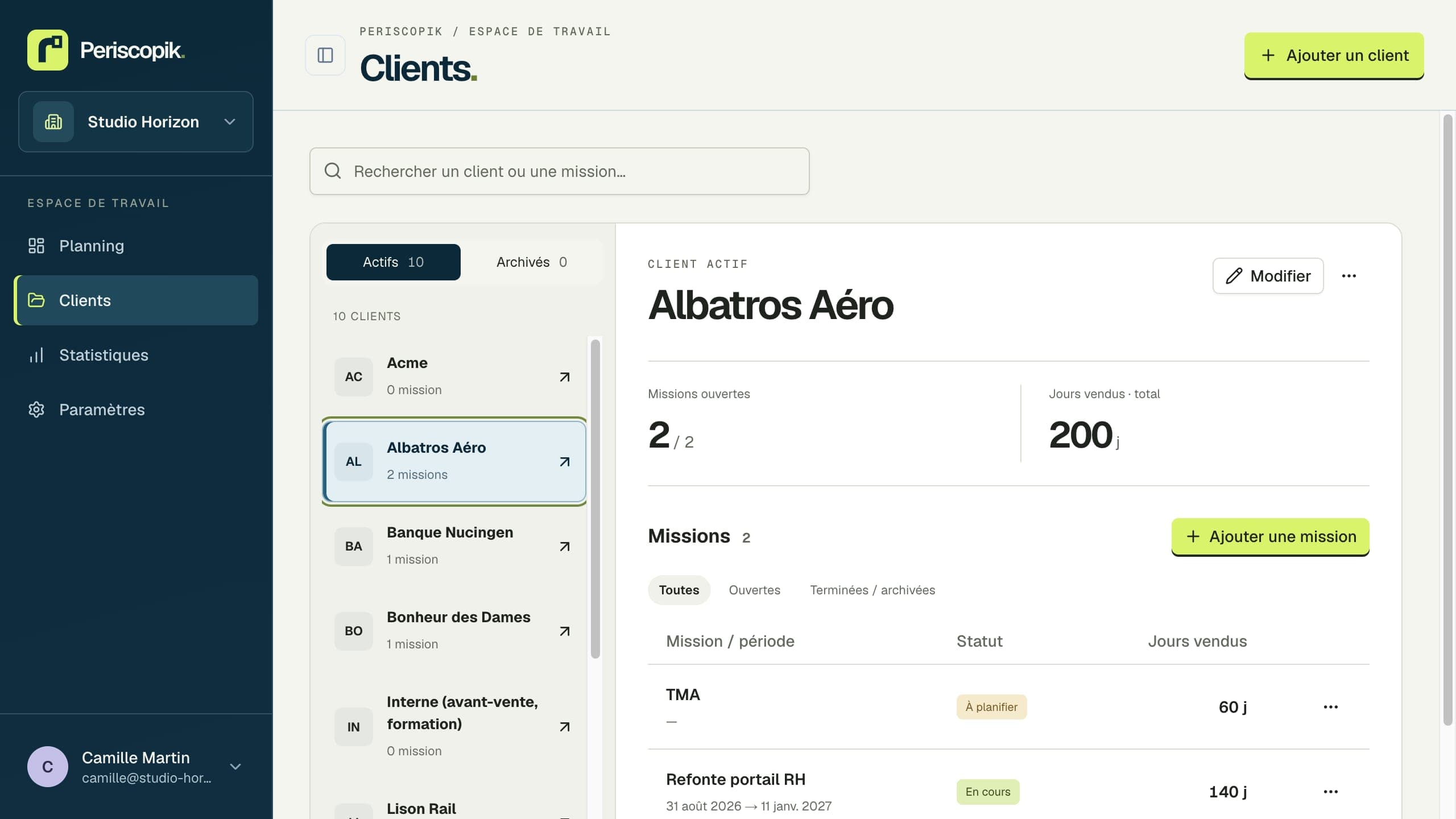
Task: Open Interne (avant-vente, formation) arrow icon
Action: [x=564, y=726]
